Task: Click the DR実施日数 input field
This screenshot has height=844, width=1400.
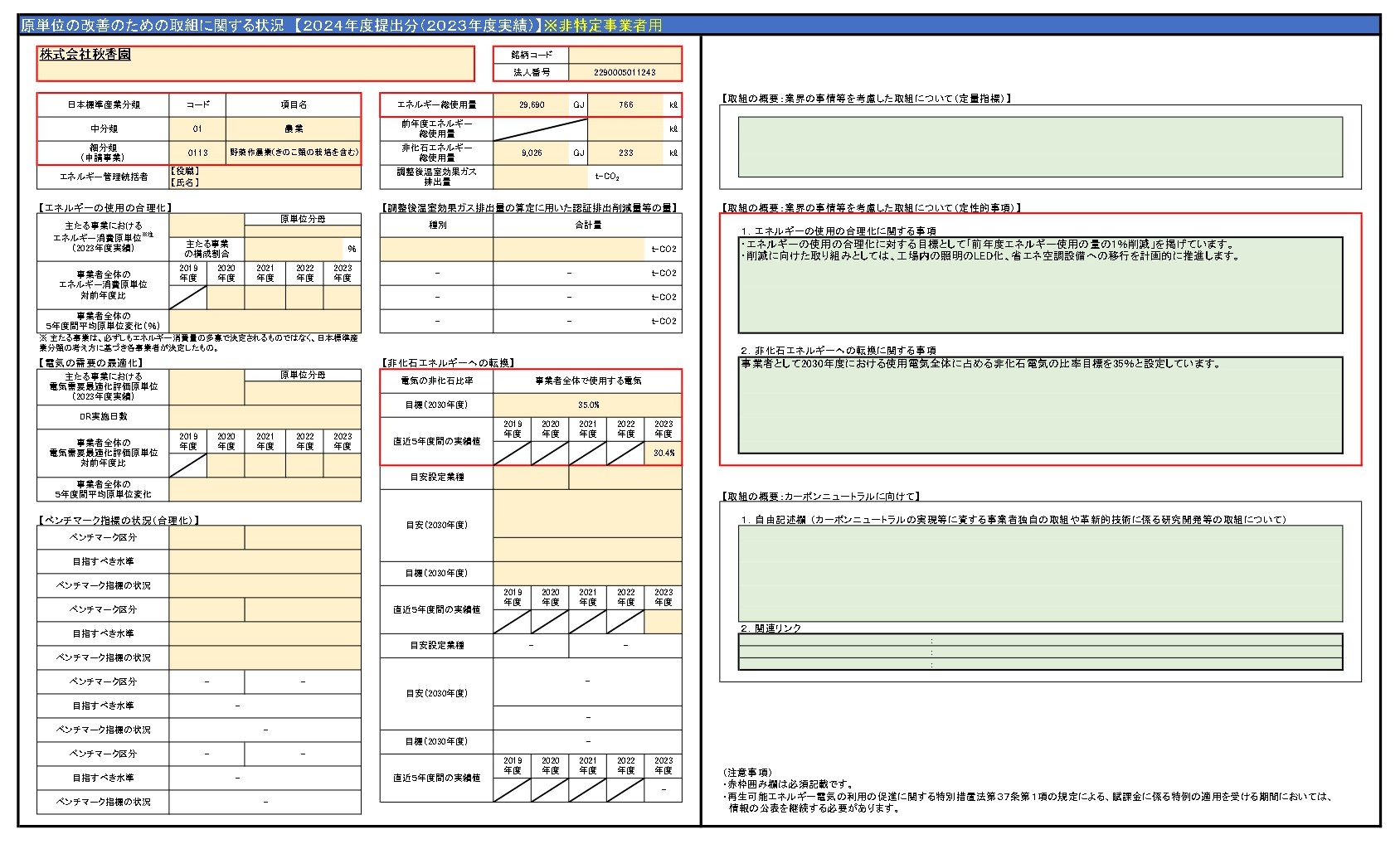Action: click(265, 416)
